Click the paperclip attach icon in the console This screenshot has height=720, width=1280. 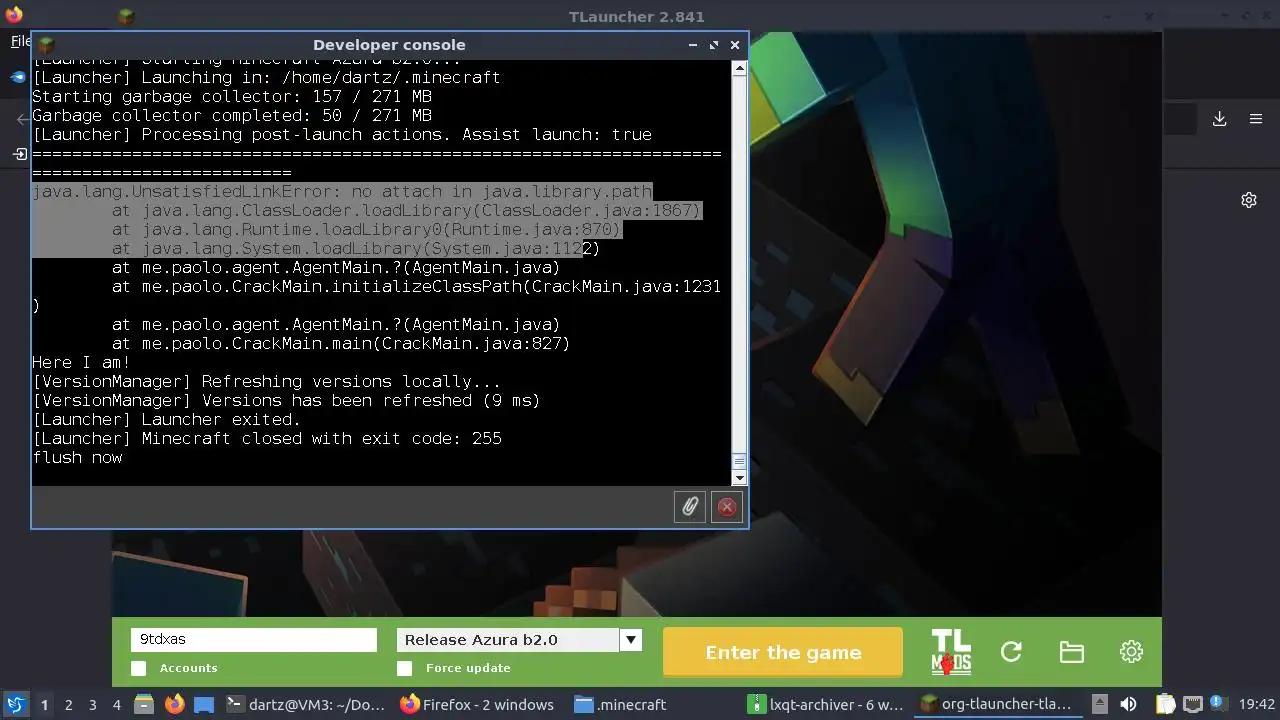point(690,507)
